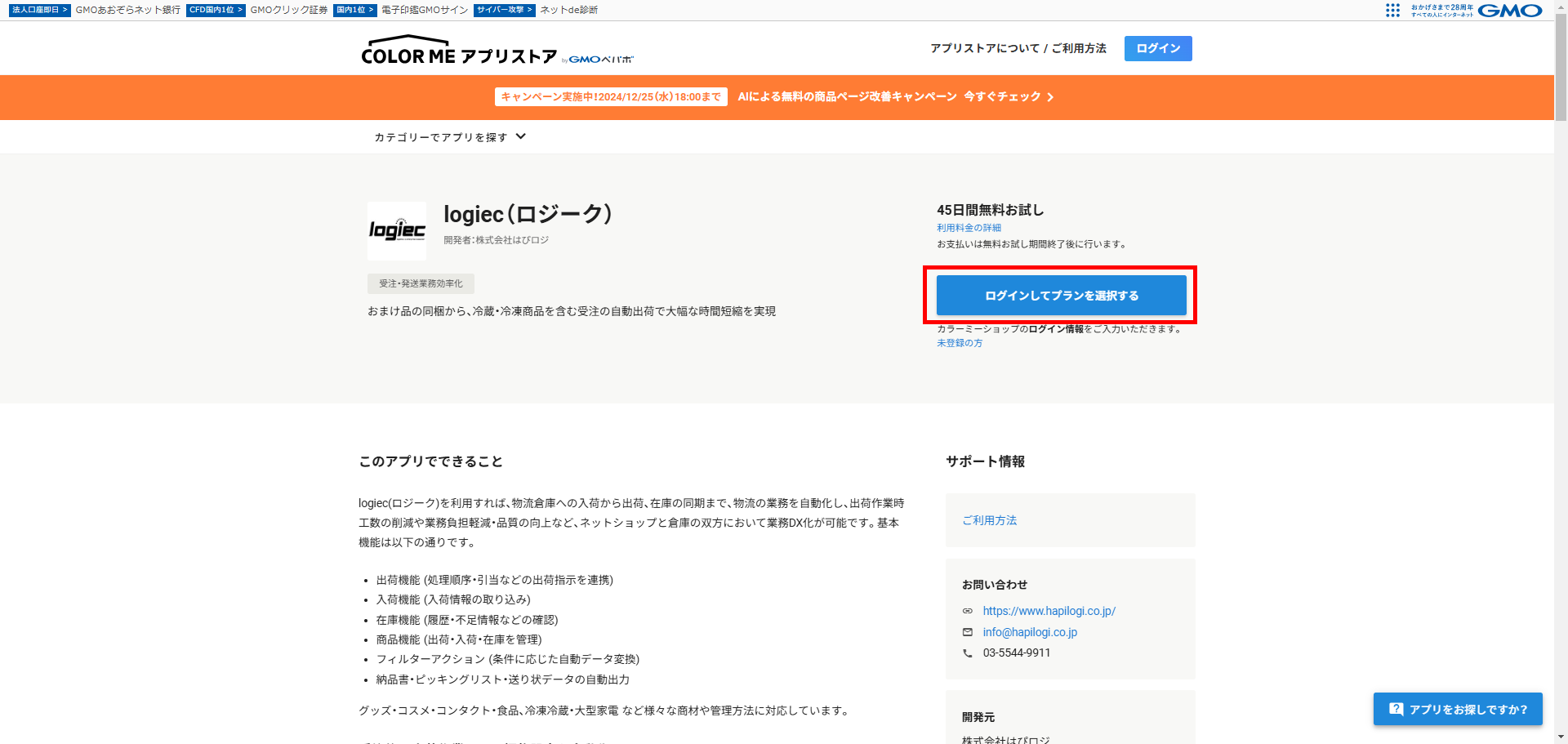Click phone number 03-5544-9911
Viewport: 1568px width, 744px height.
1017,653
